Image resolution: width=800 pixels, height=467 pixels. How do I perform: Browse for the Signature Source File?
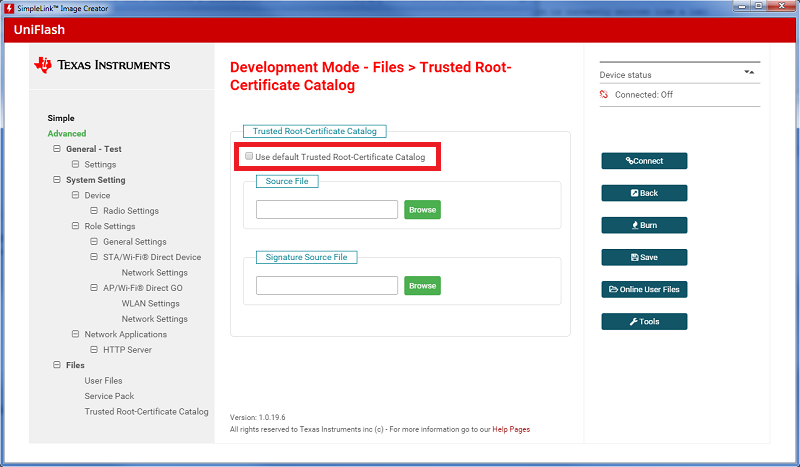tap(422, 285)
